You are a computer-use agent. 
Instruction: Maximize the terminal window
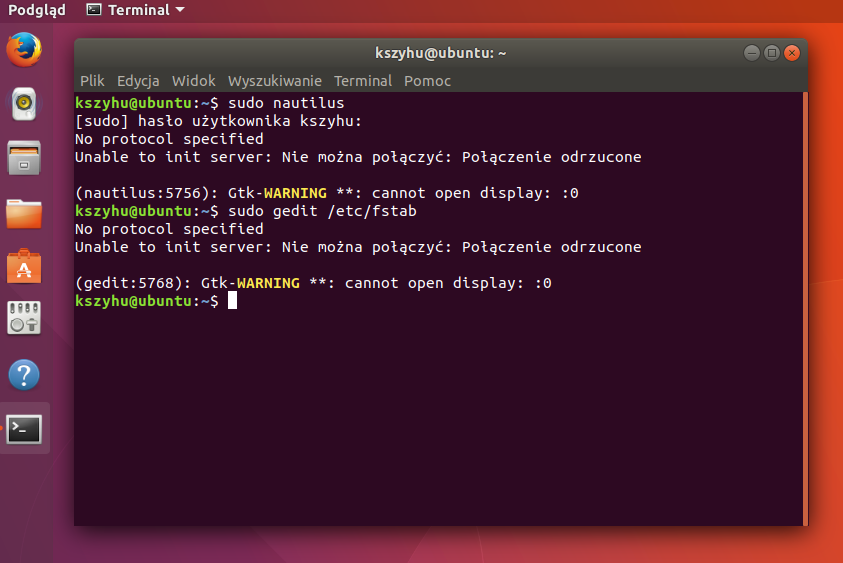coord(771,53)
